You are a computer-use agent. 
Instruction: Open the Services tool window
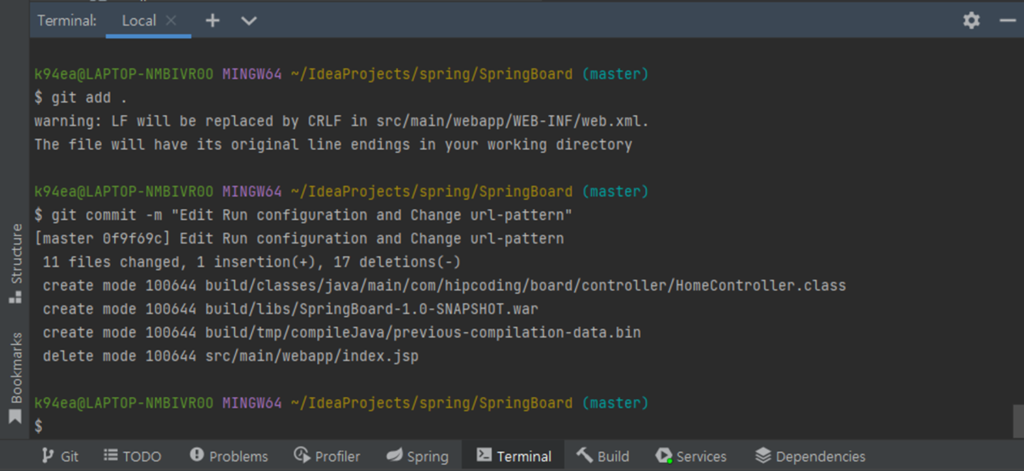[x=691, y=456]
